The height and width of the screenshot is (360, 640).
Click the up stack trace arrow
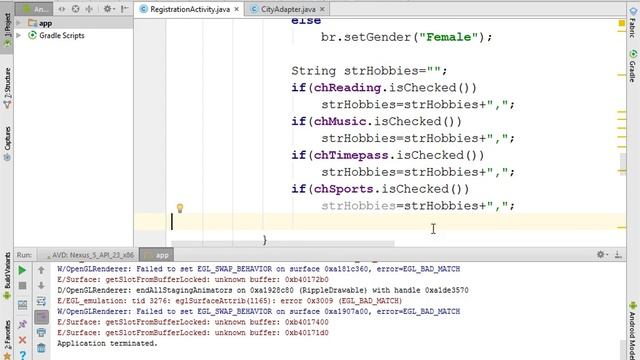tap(41, 270)
